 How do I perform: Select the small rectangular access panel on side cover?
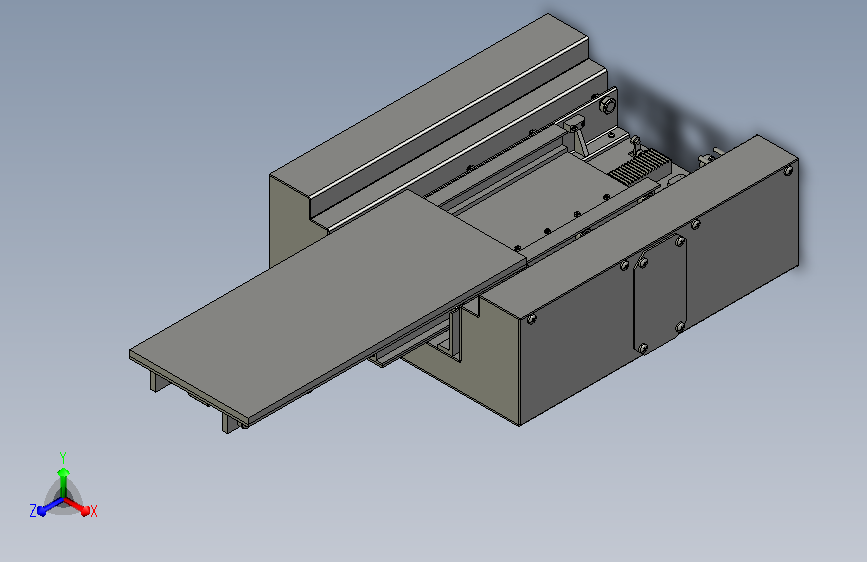point(660,295)
